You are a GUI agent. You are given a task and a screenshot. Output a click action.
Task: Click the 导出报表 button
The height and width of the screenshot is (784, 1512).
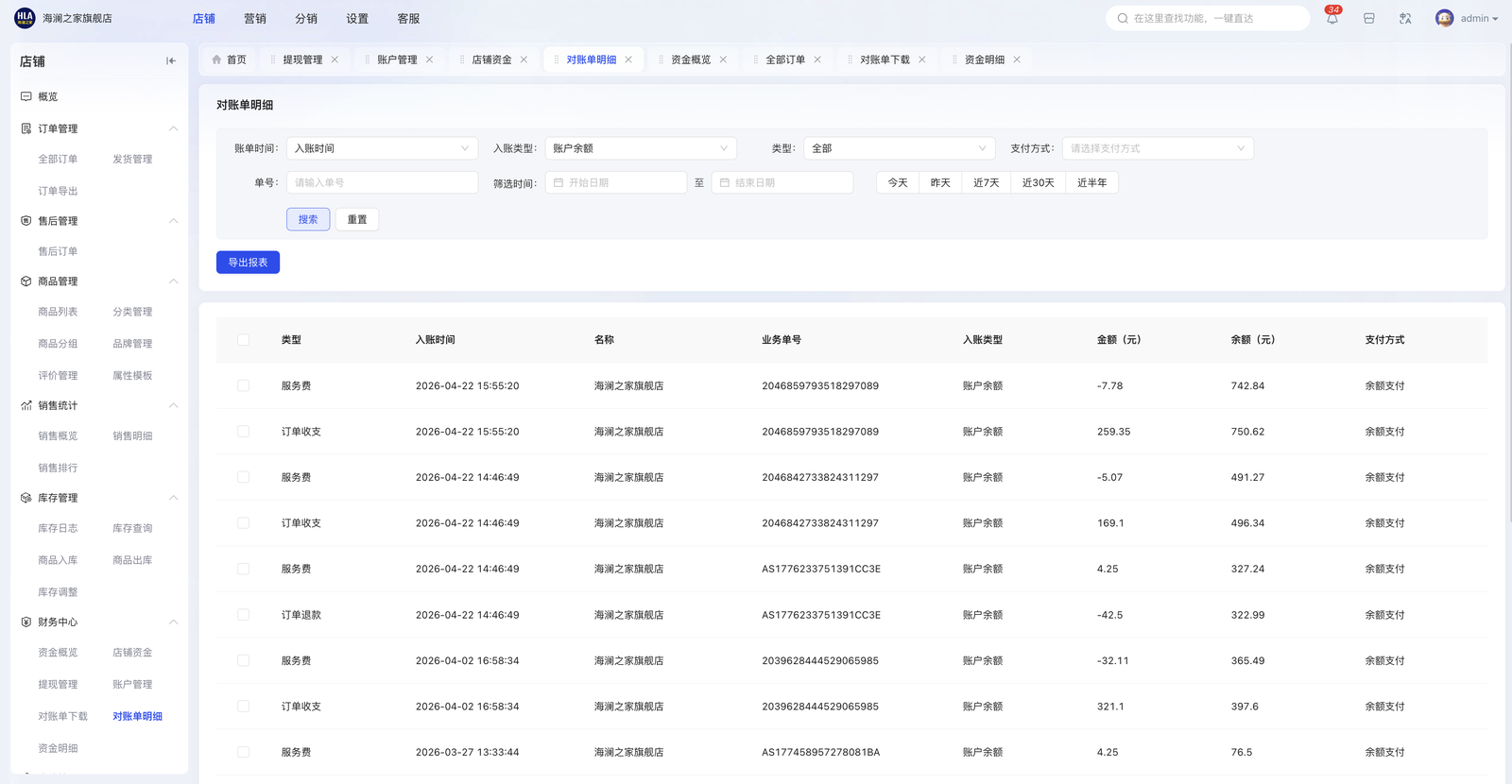[x=248, y=263]
